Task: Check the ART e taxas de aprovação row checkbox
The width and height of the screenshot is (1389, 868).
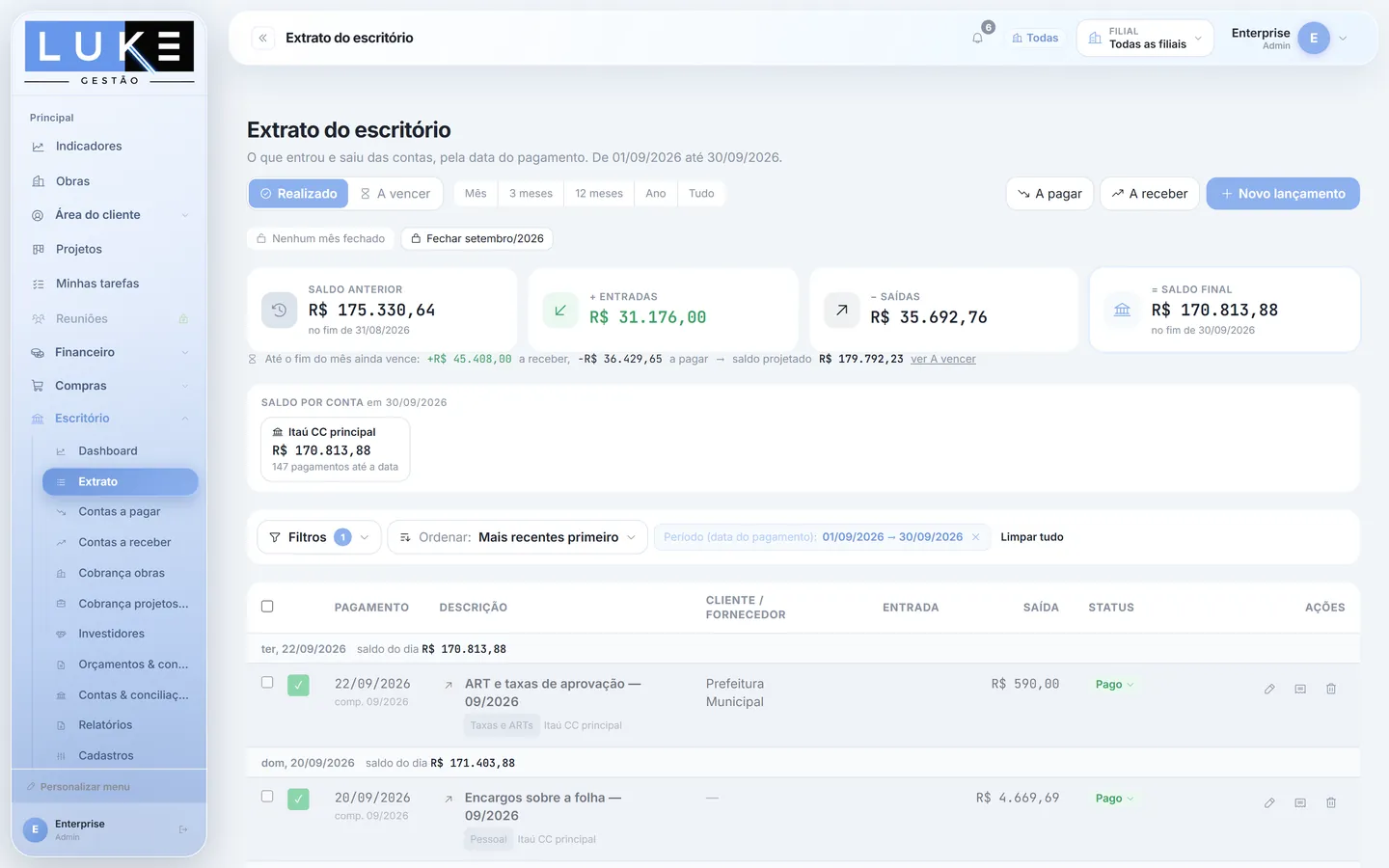Action: coord(267,682)
